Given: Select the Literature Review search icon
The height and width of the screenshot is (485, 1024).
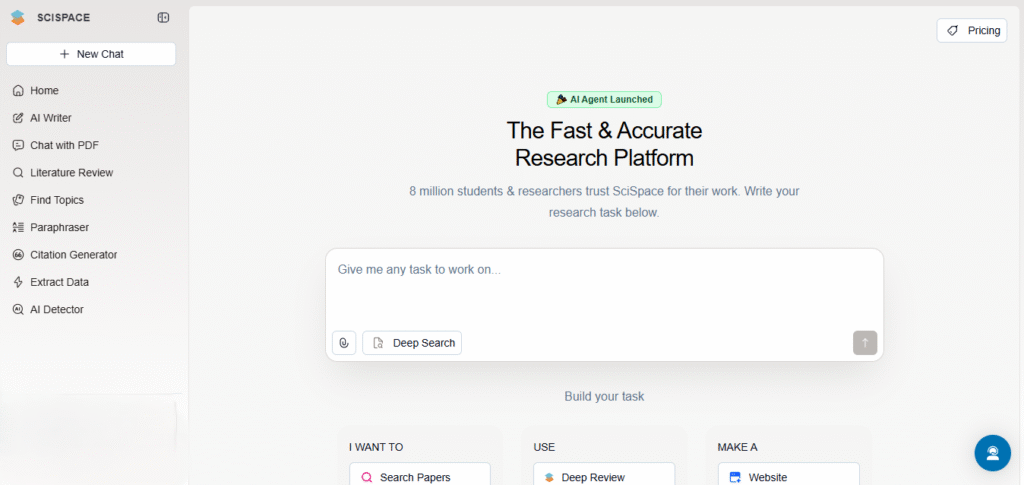Looking at the screenshot, I should [18, 173].
